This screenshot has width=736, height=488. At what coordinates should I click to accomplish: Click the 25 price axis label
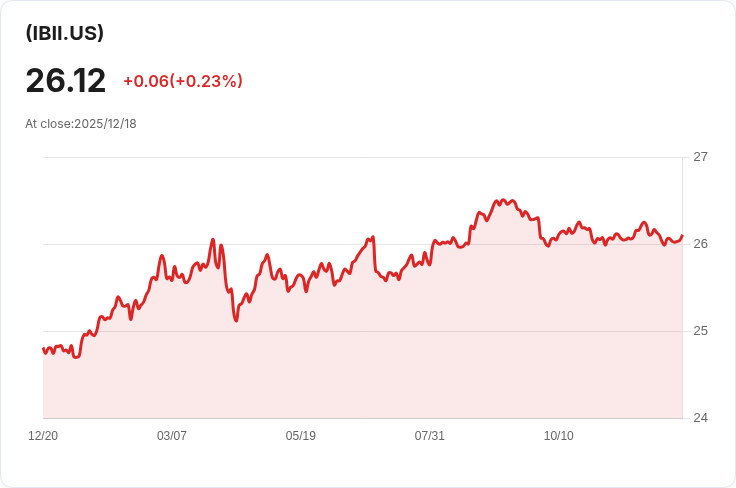click(700, 331)
